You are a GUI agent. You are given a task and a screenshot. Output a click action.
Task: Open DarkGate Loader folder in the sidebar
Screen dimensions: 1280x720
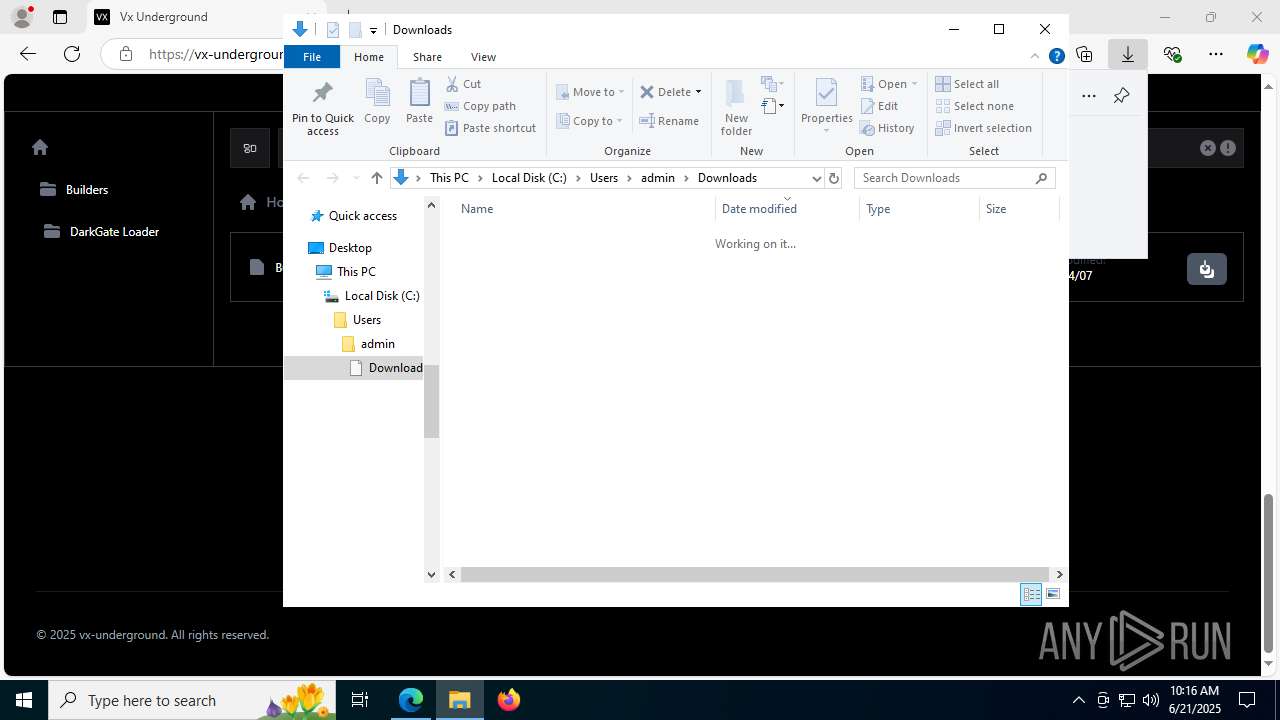click(x=102, y=232)
